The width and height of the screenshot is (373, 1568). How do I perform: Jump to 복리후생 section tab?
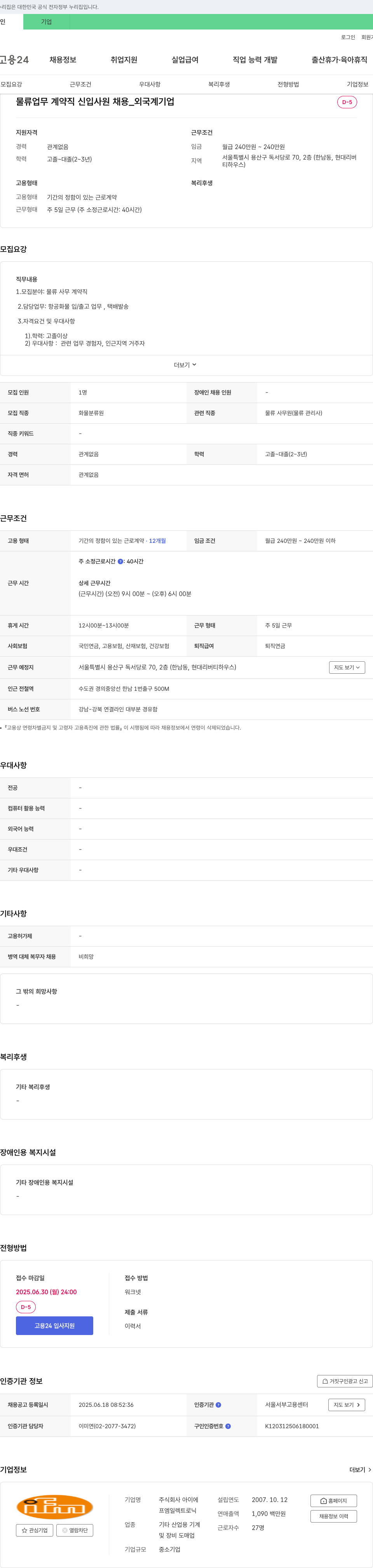(x=219, y=85)
